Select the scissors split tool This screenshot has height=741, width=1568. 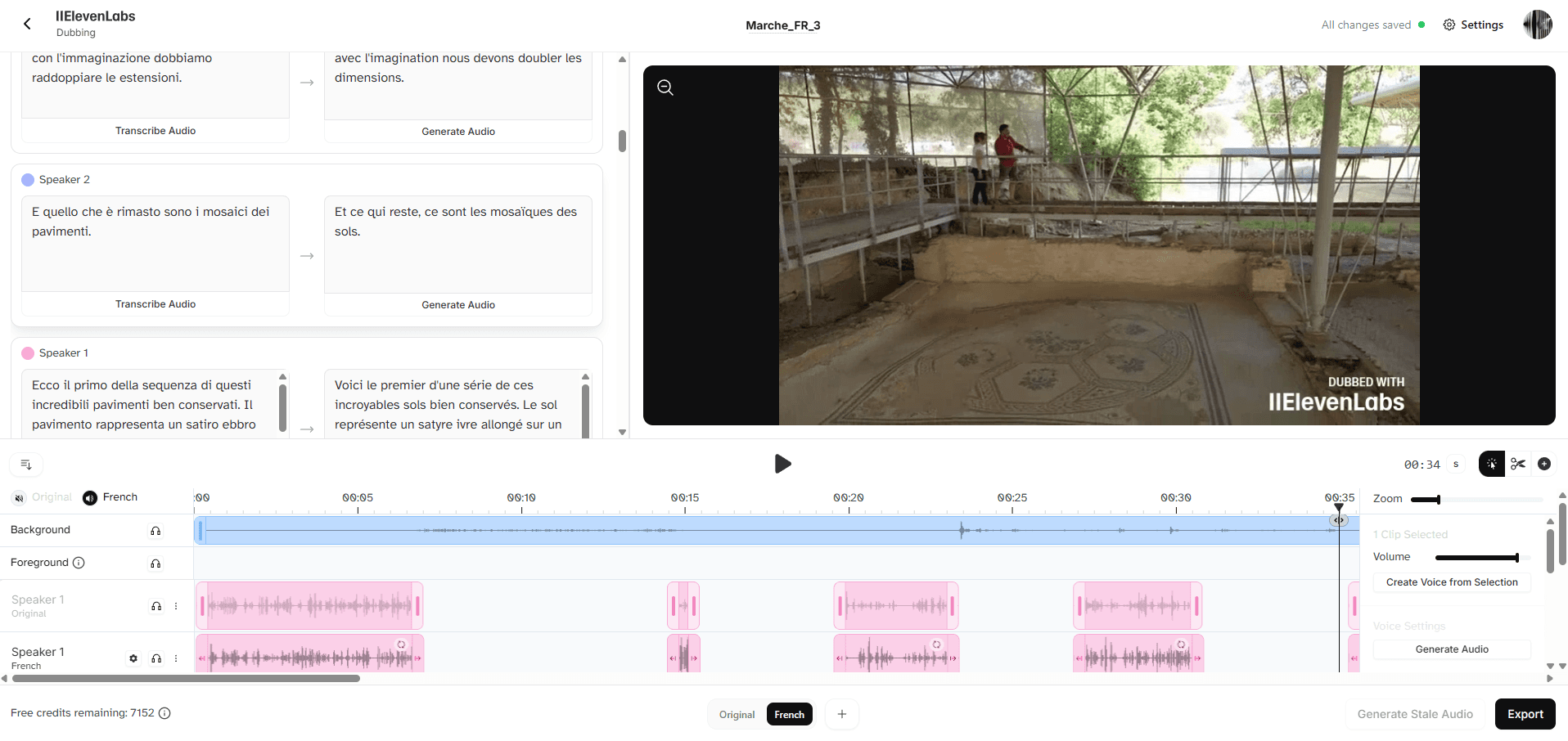(1519, 464)
